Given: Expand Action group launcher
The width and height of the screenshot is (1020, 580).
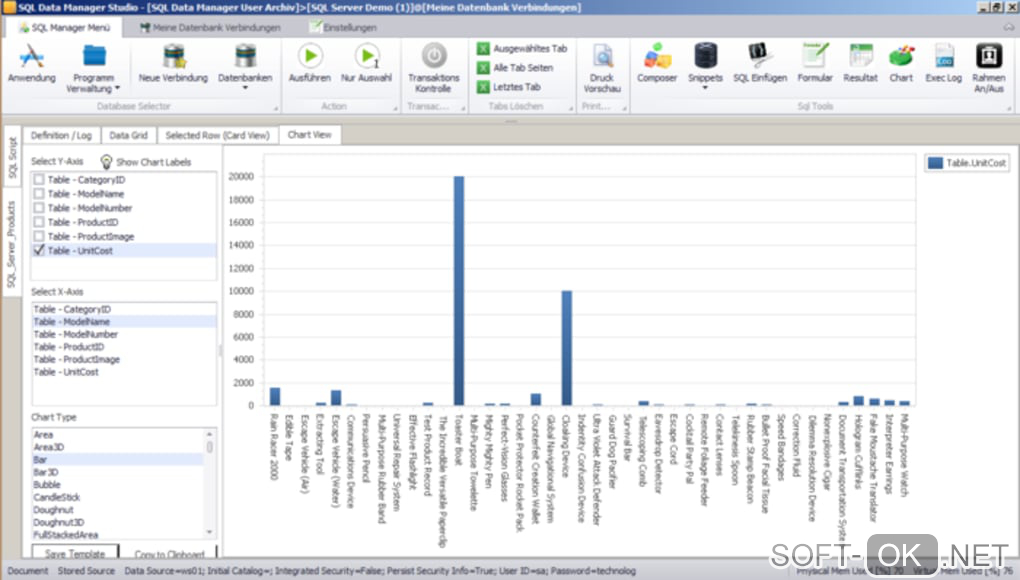Looking at the screenshot, I should 395,109.
